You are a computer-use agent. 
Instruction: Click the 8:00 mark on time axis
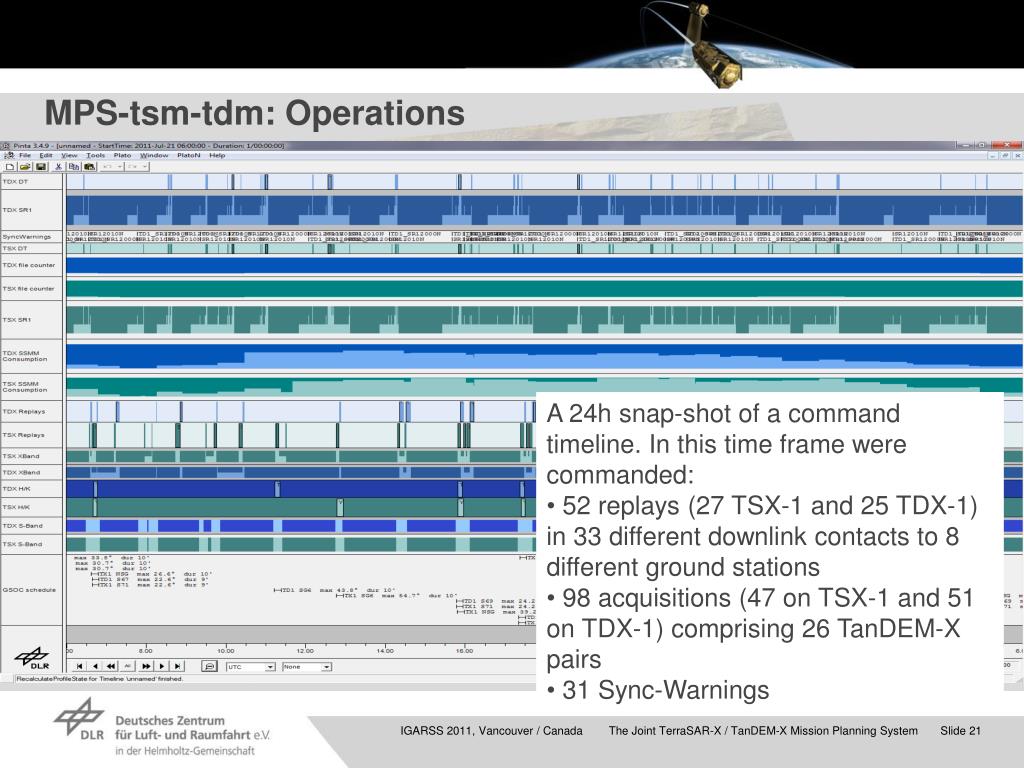pyautogui.click(x=146, y=650)
